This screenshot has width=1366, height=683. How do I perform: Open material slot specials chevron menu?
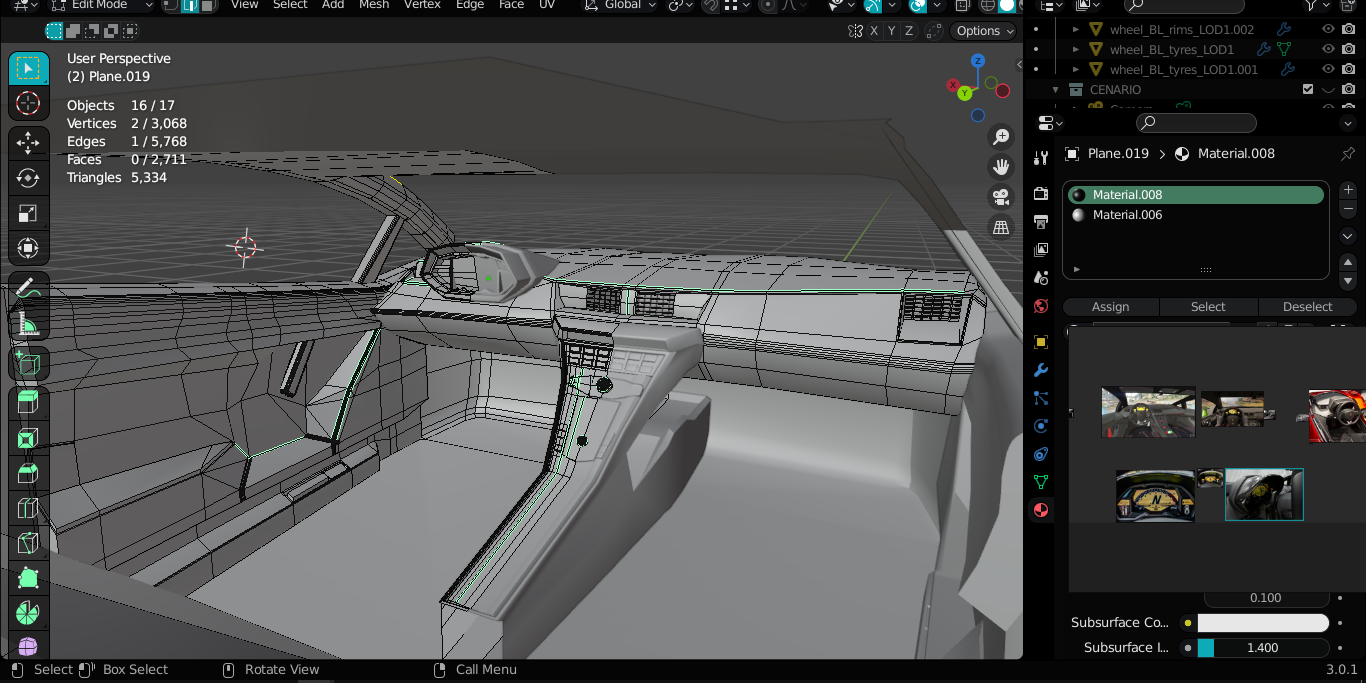click(x=1347, y=237)
